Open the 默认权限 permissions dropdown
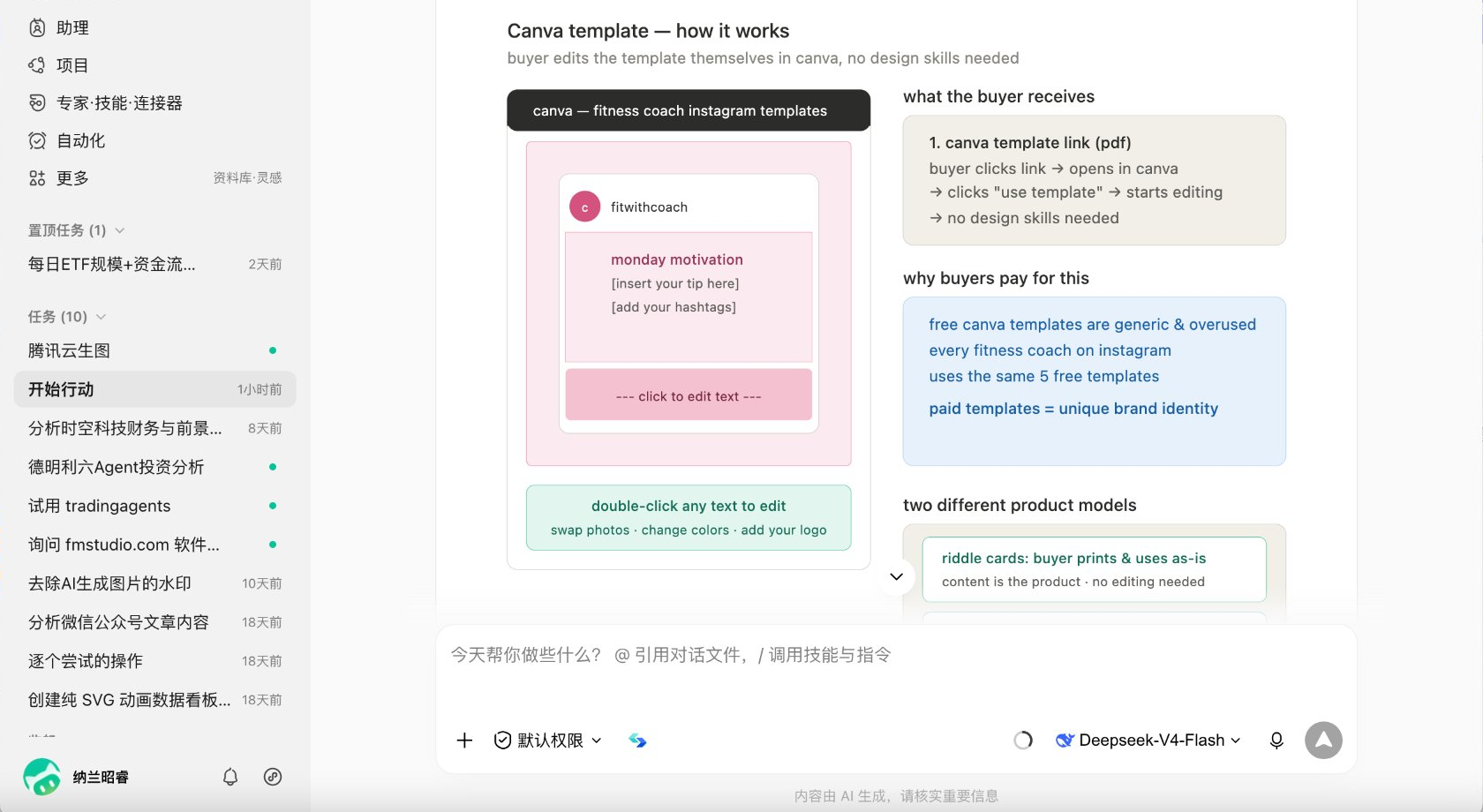The width and height of the screenshot is (1483, 812). [x=548, y=741]
